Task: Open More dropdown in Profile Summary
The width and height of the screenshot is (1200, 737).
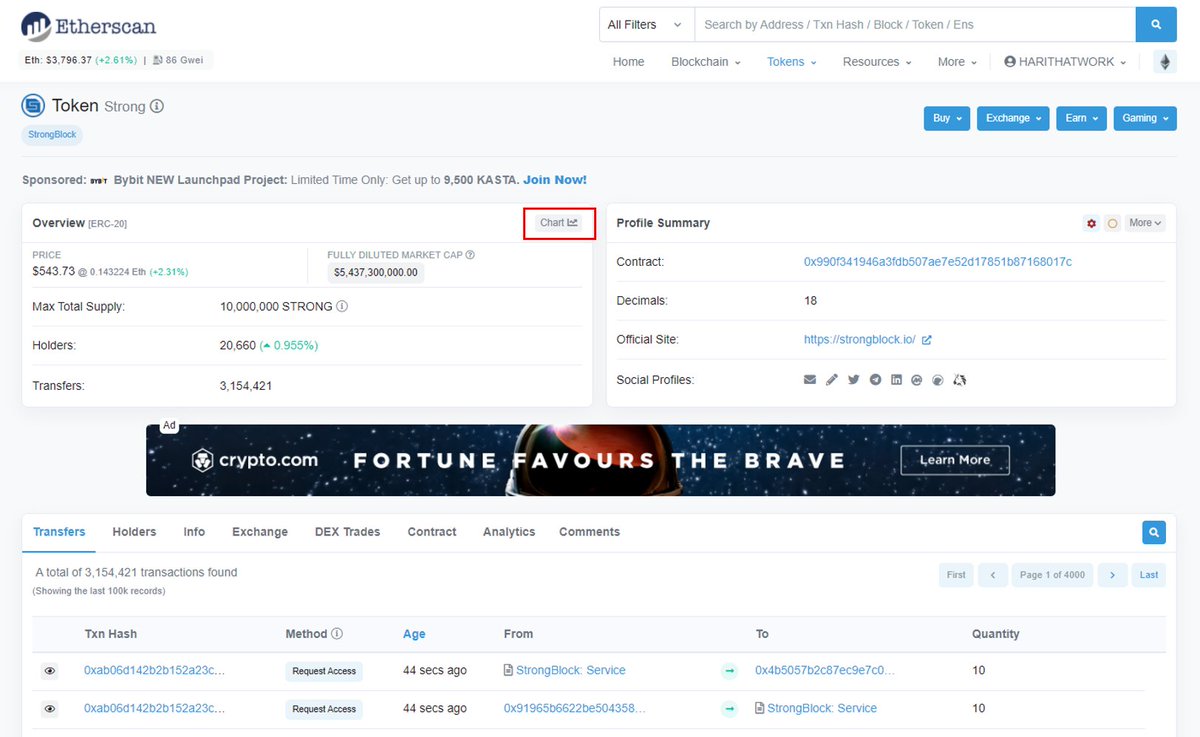Action: (x=1145, y=223)
